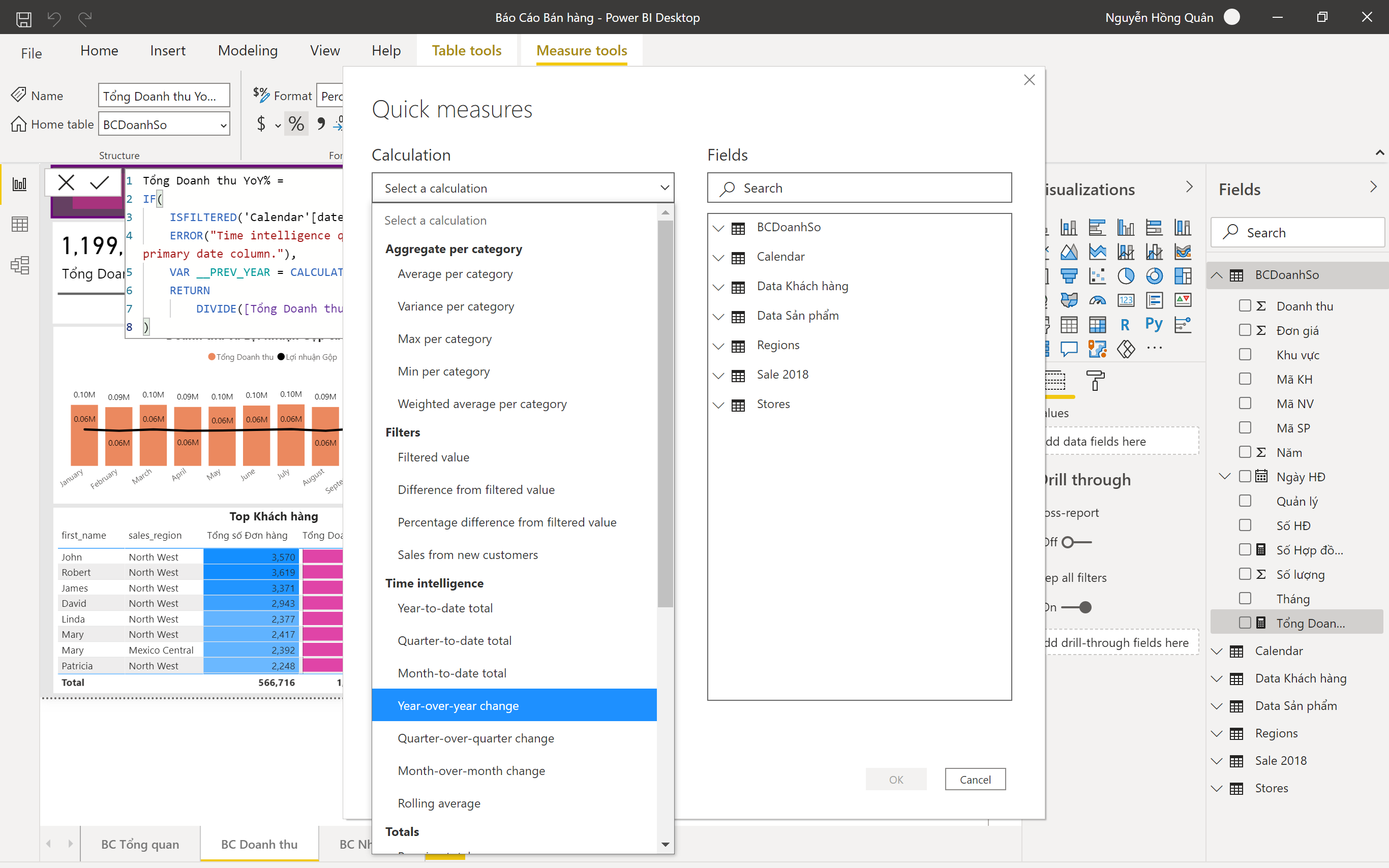Switch to BC Tổng quan page tab
Screen dimensions: 1389x868
(x=140, y=844)
